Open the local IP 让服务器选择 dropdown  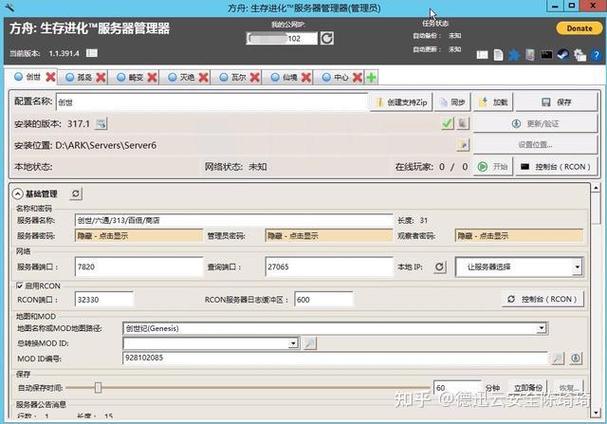[577, 267]
